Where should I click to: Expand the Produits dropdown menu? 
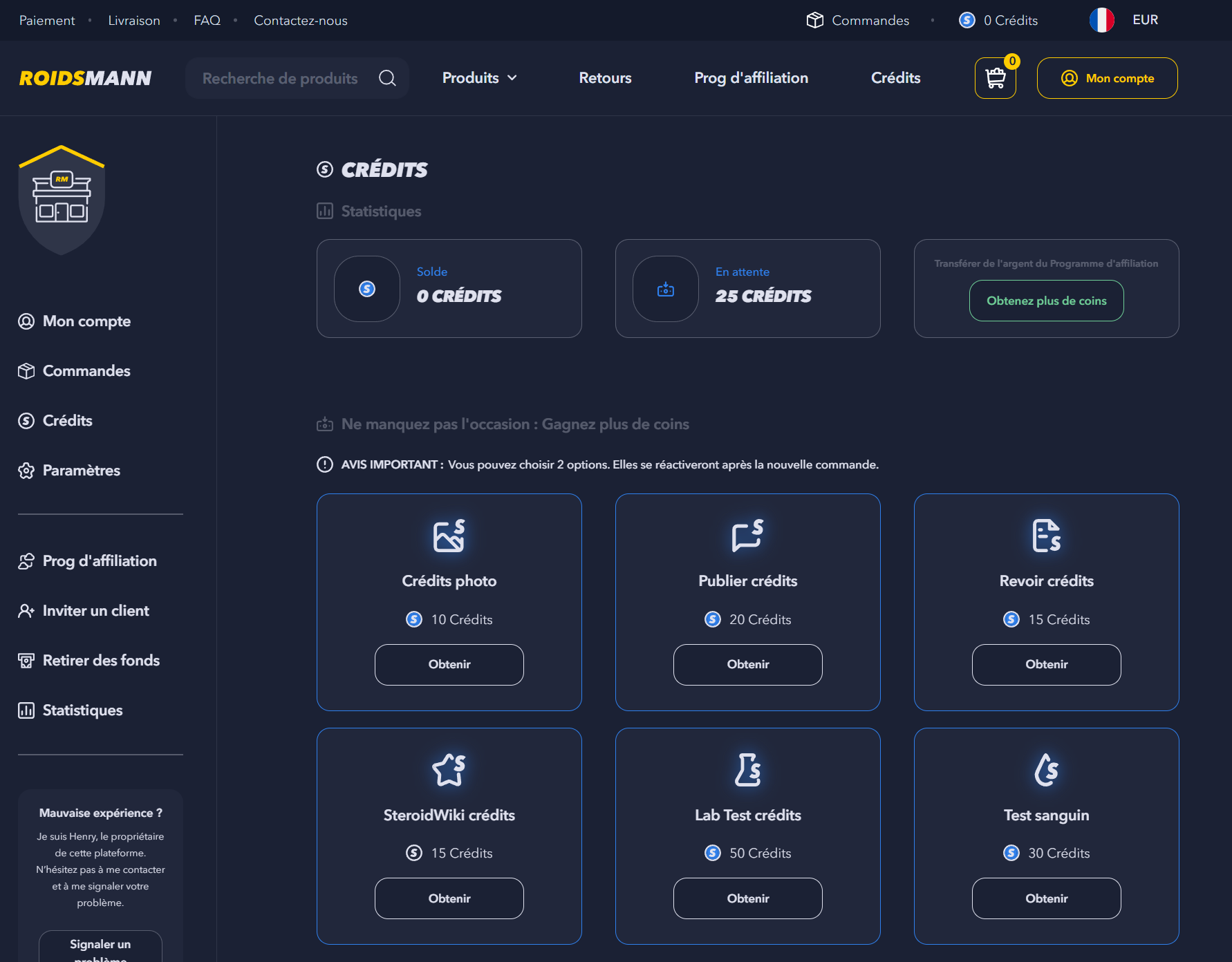click(x=479, y=78)
